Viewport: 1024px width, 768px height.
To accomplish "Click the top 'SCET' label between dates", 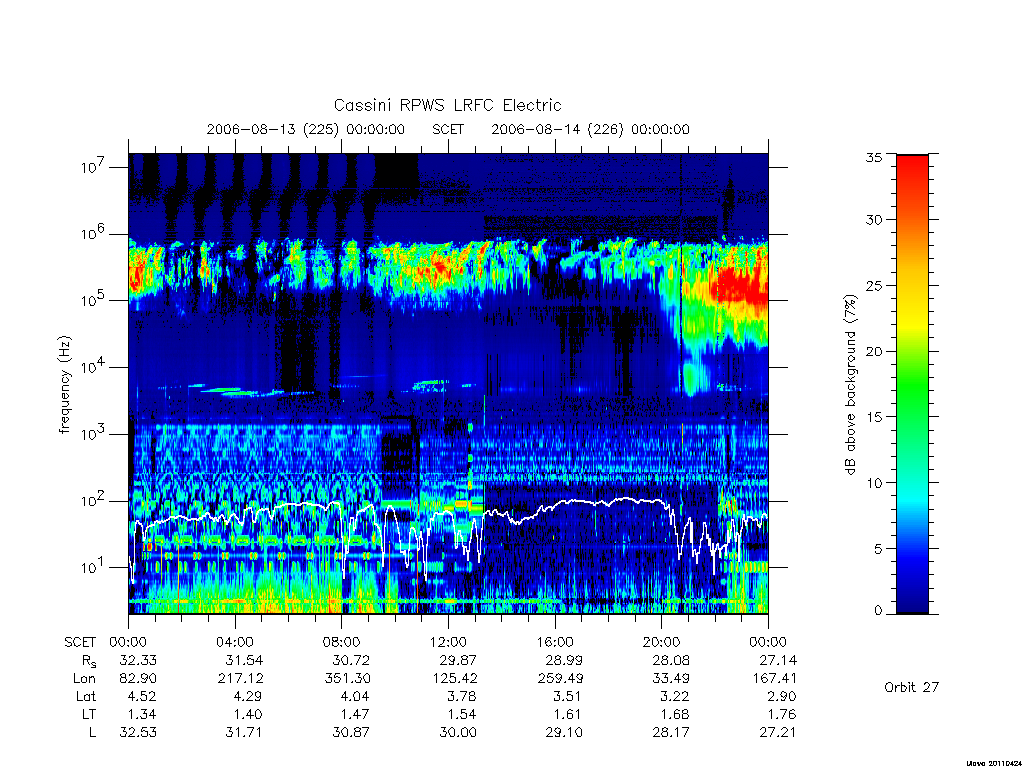I will pyautogui.click(x=448, y=129).
